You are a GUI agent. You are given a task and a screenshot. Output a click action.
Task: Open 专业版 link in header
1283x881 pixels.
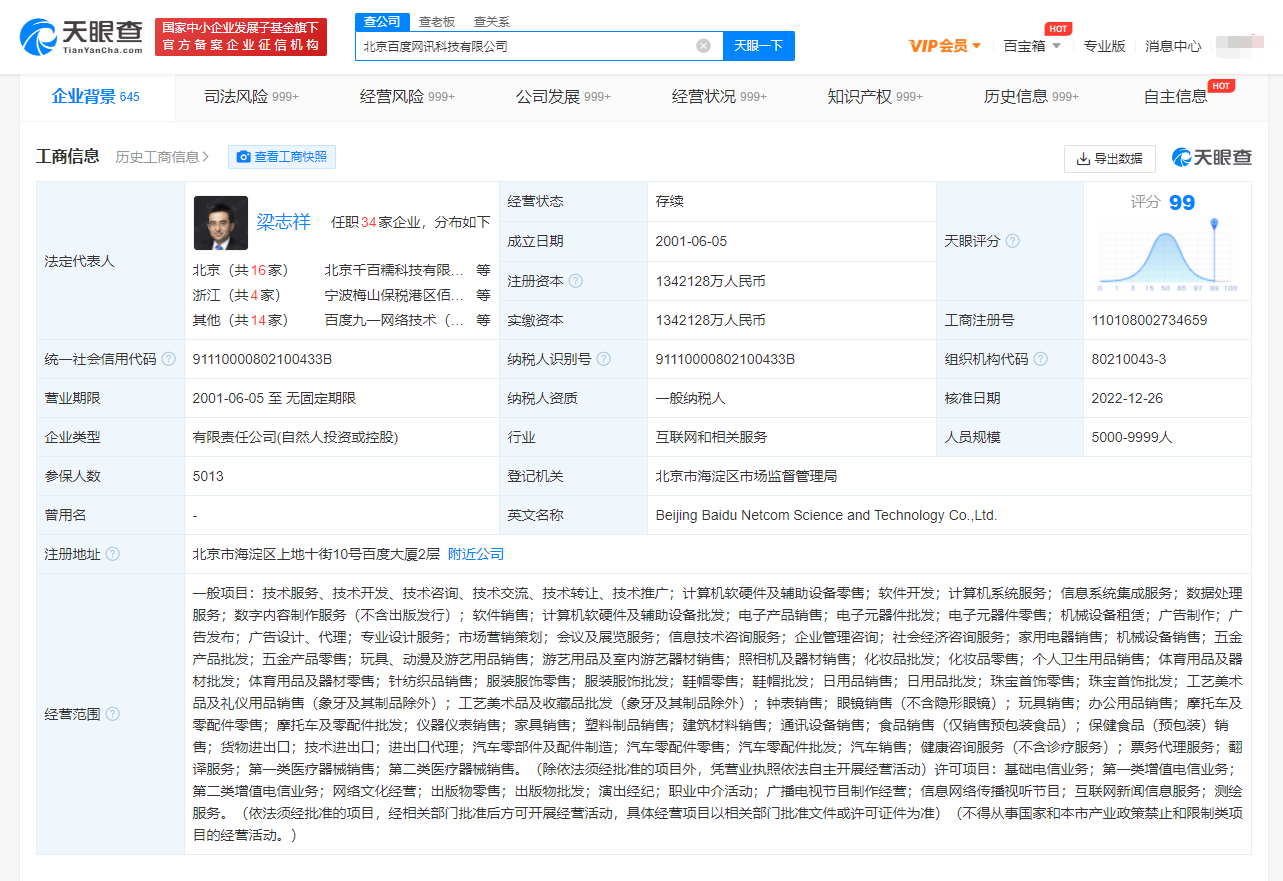[1105, 46]
